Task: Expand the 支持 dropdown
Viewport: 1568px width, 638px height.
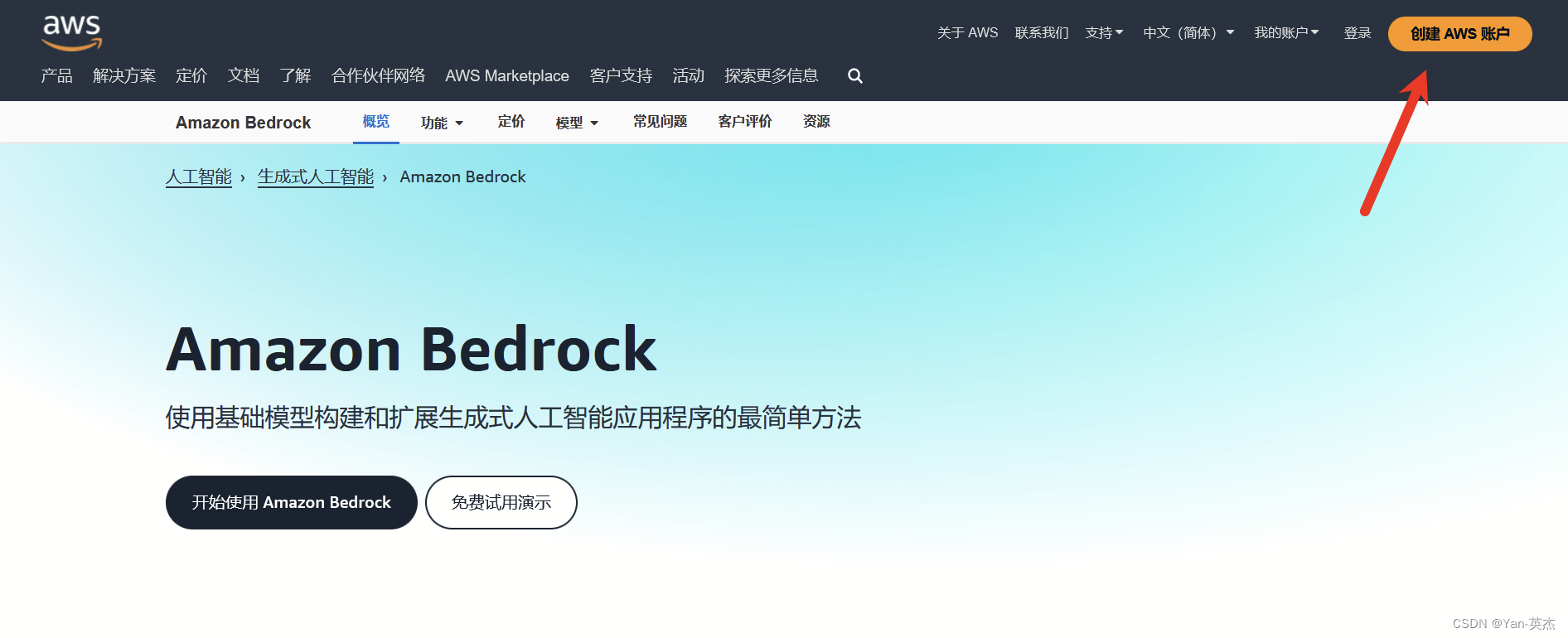Action: tap(1104, 33)
